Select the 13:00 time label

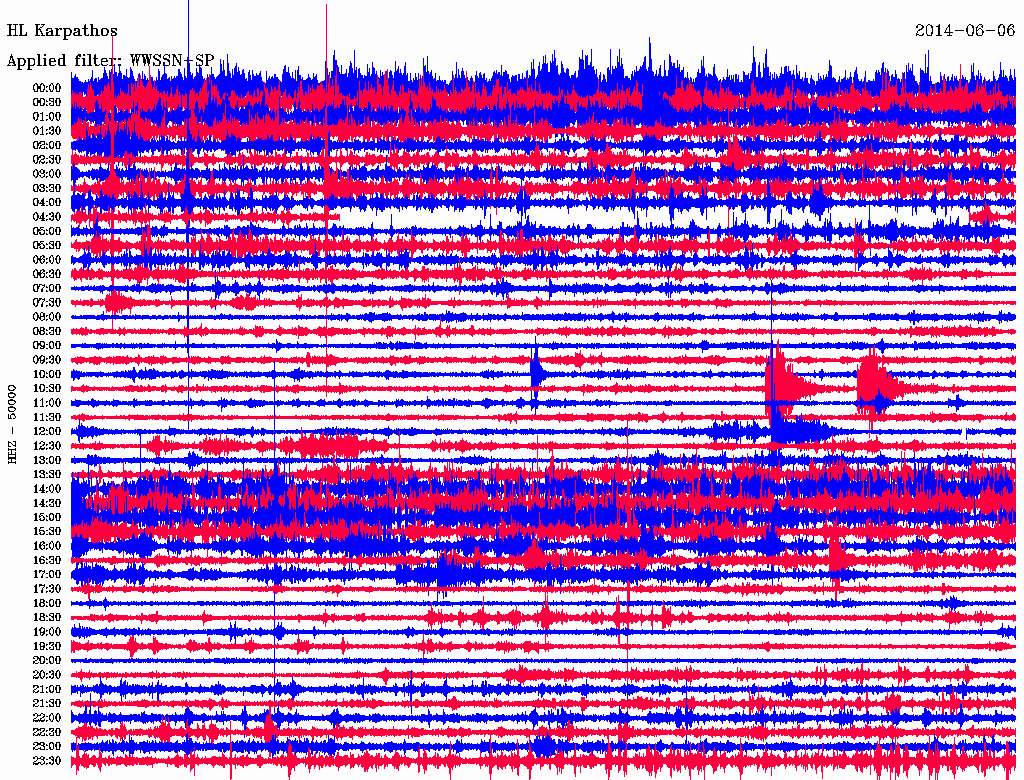pos(47,460)
